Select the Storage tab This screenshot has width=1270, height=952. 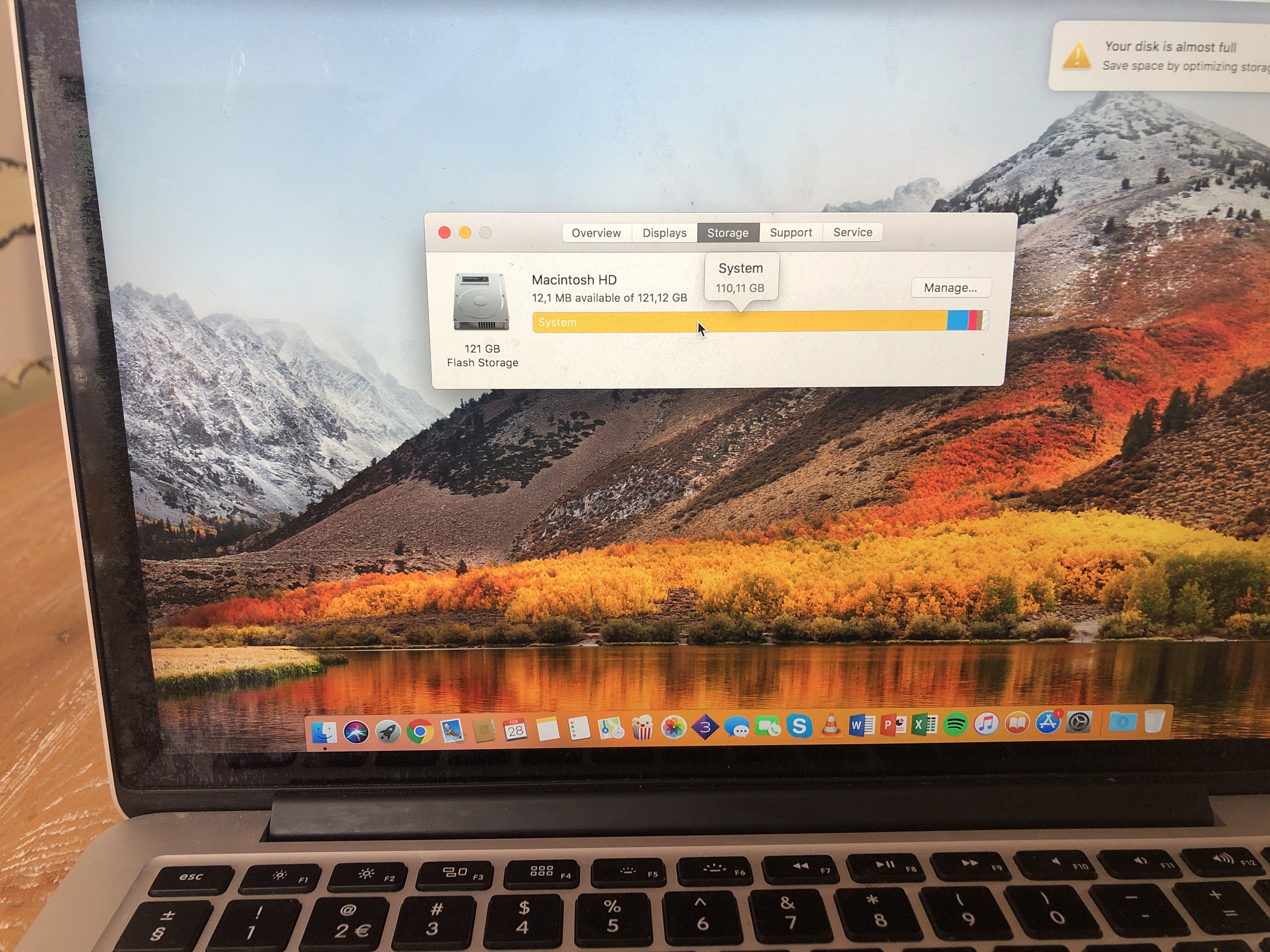pyautogui.click(x=728, y=232)
